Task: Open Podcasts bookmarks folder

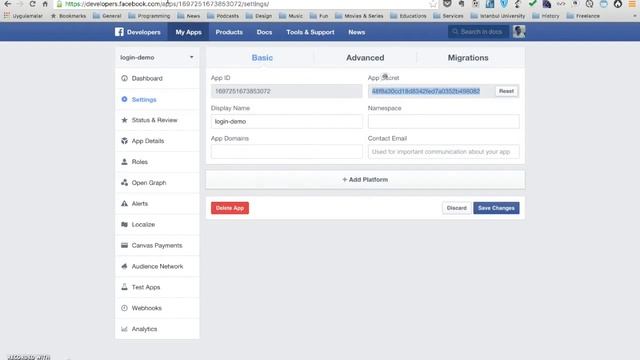Action: tap(223, 16)
